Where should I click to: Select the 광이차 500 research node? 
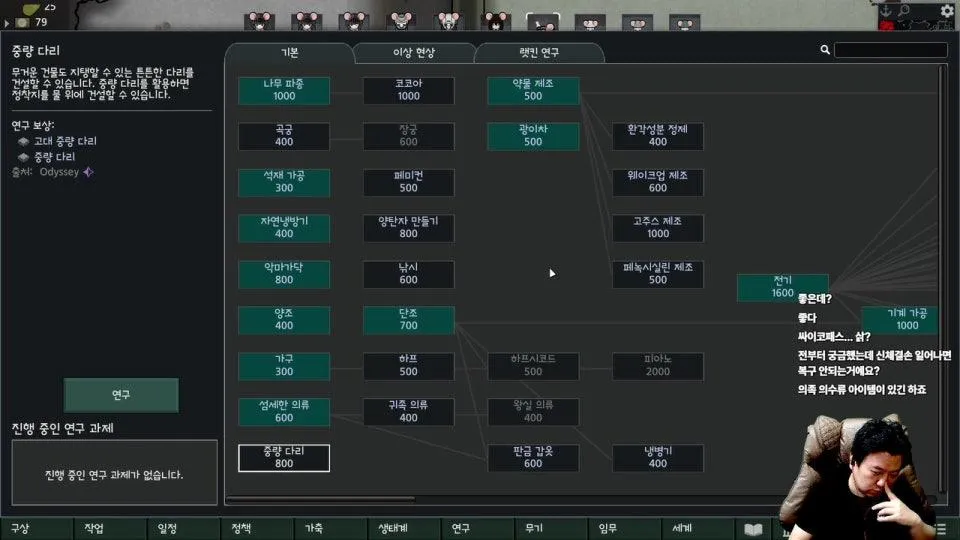pyautogui.click(x=533, y=136)
